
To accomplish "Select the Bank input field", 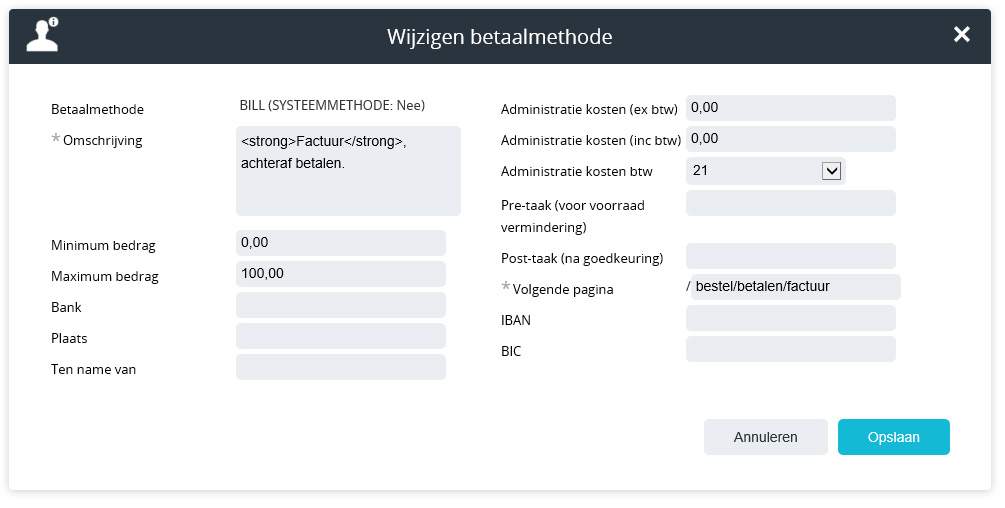I will (x=340, y=305).
